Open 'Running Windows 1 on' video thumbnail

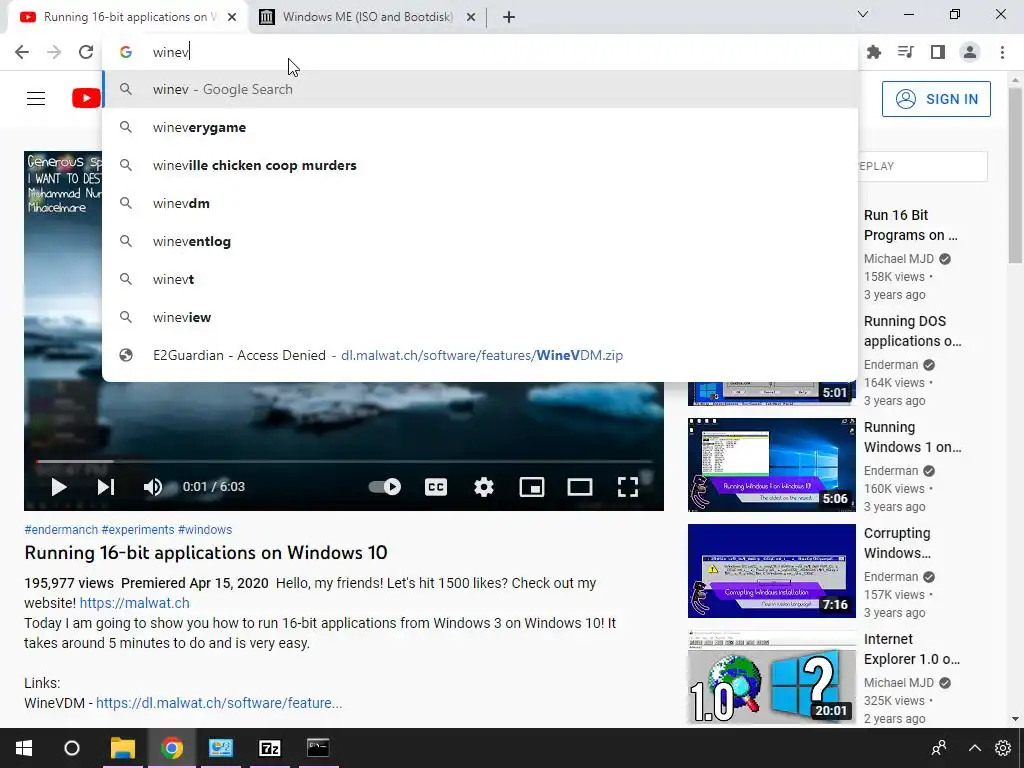click(x=771, y=465)
